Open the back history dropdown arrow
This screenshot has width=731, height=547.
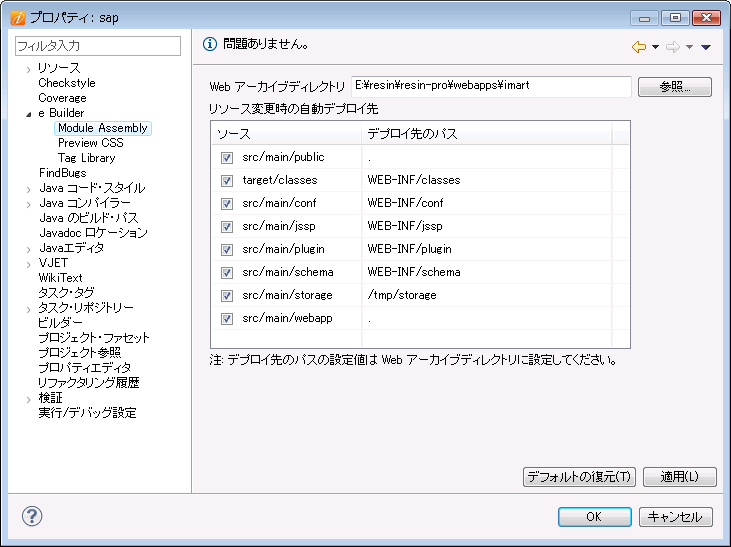pos(655,47)
